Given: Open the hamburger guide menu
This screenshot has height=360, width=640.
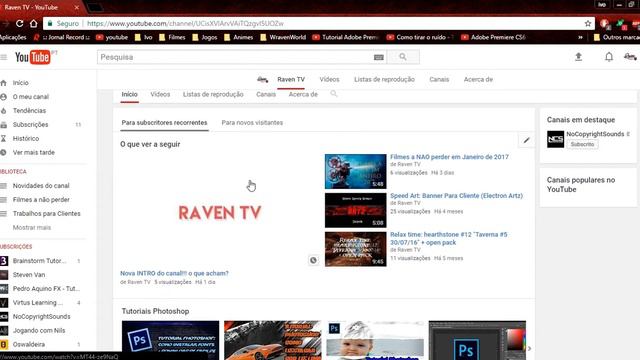Looking at the screenshot, I should click(4, 57).
